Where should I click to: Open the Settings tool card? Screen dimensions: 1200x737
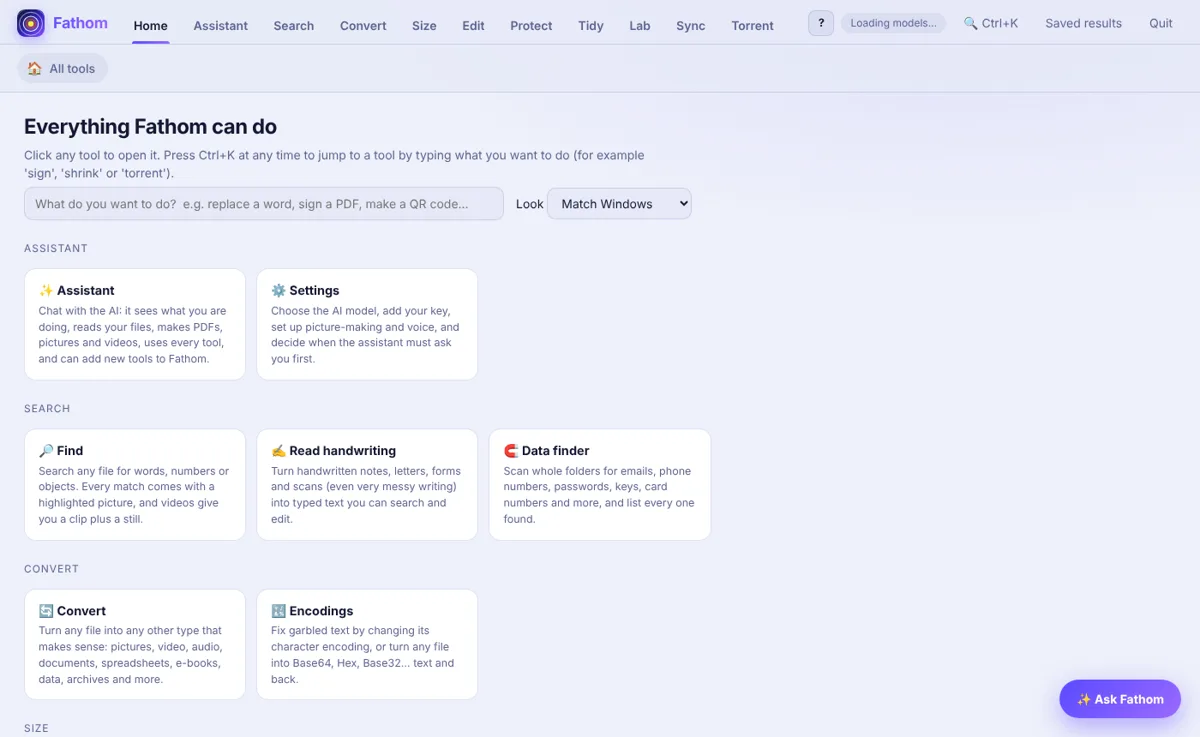click(x=367, y=324)
